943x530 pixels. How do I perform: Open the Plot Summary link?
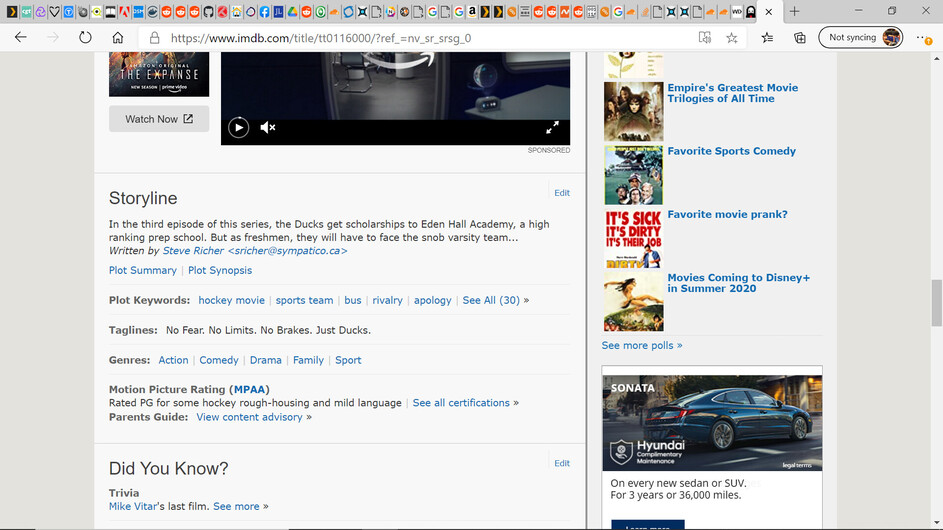coord(143,271)
